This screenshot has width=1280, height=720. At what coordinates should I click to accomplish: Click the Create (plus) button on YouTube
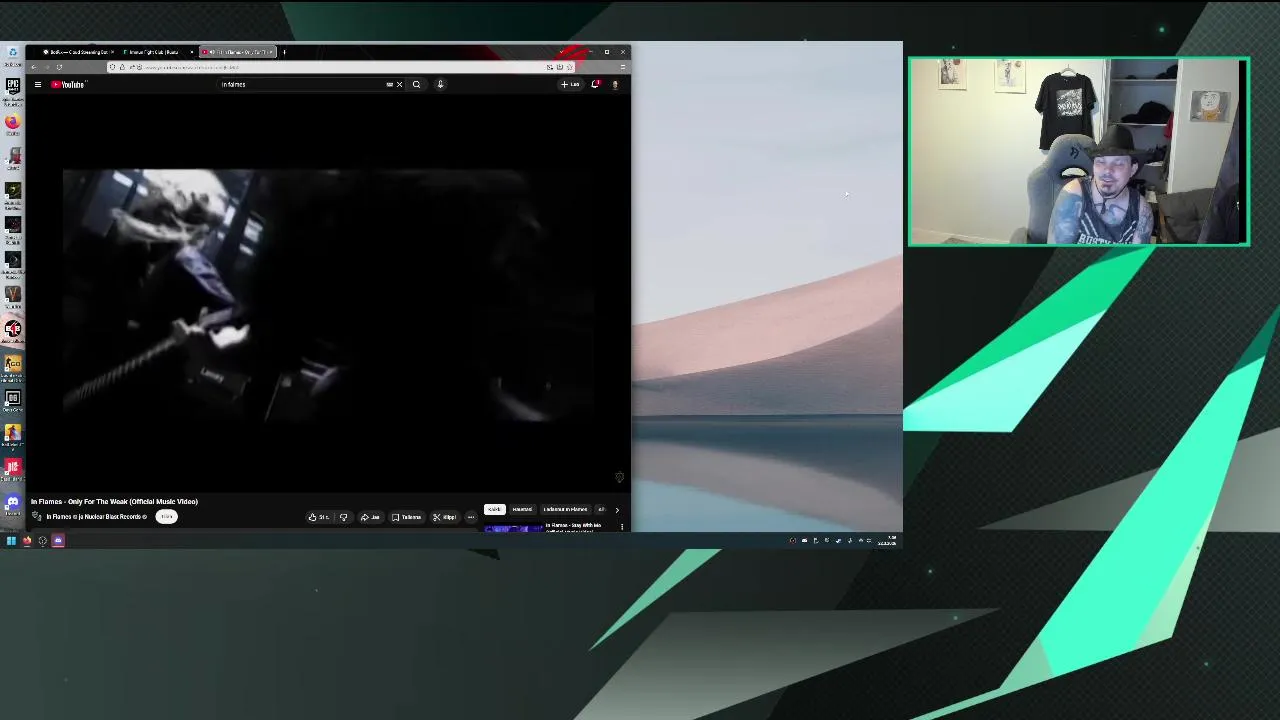[x=570, y=85]
